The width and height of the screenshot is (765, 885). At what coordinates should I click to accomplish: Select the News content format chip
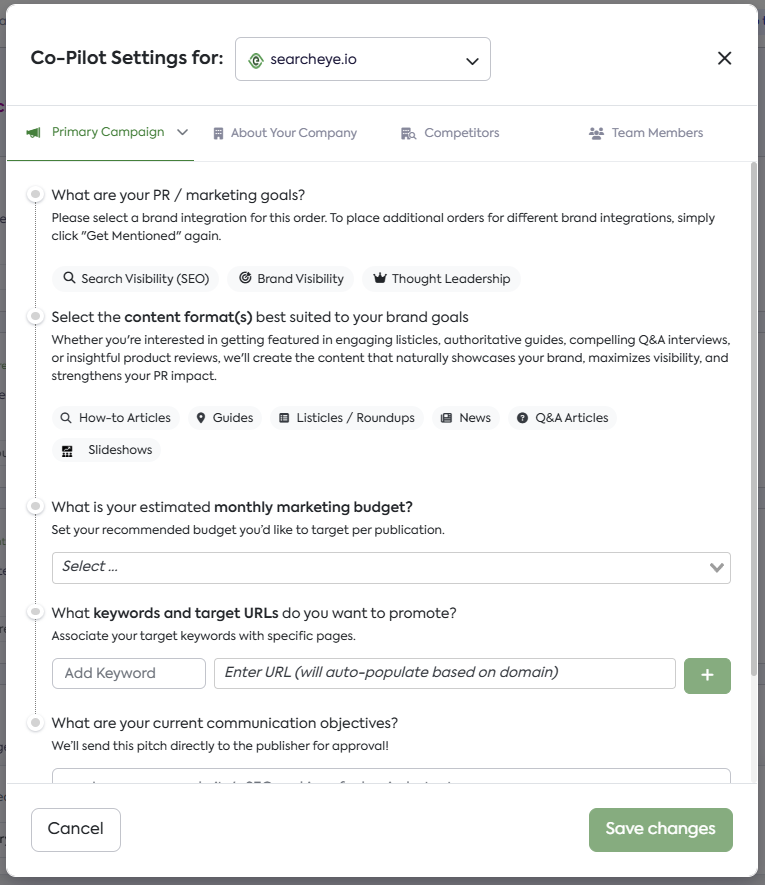click(466, 418)
